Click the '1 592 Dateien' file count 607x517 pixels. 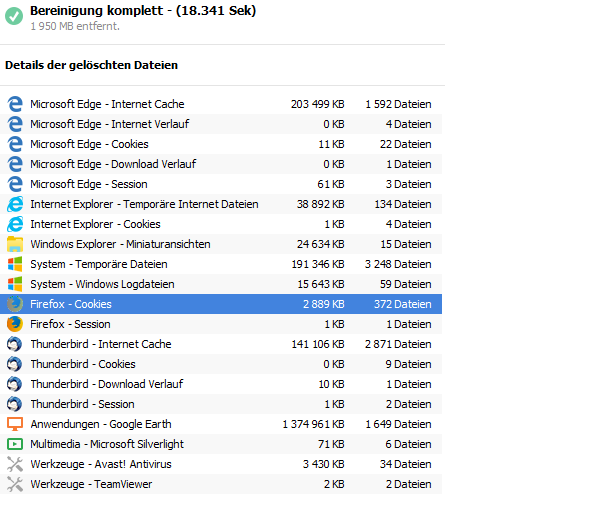click(398, 104)
